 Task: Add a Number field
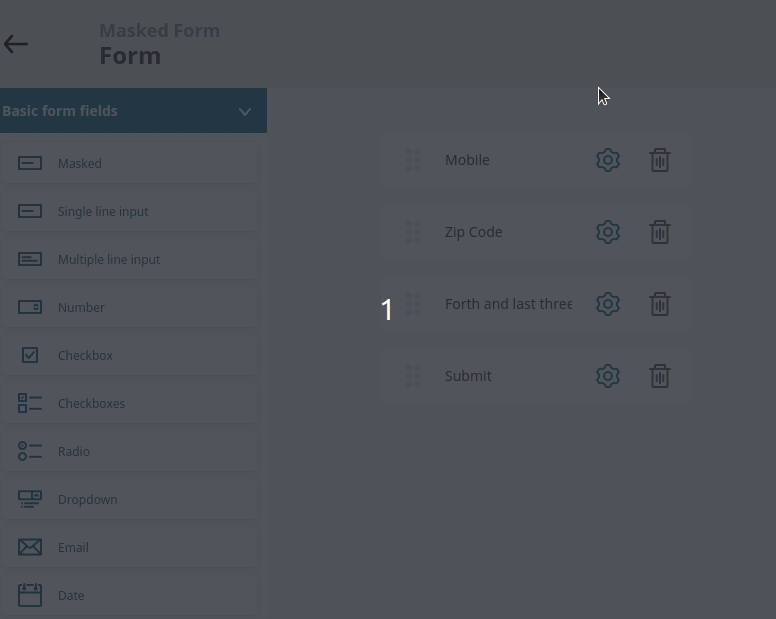[129, 307]
